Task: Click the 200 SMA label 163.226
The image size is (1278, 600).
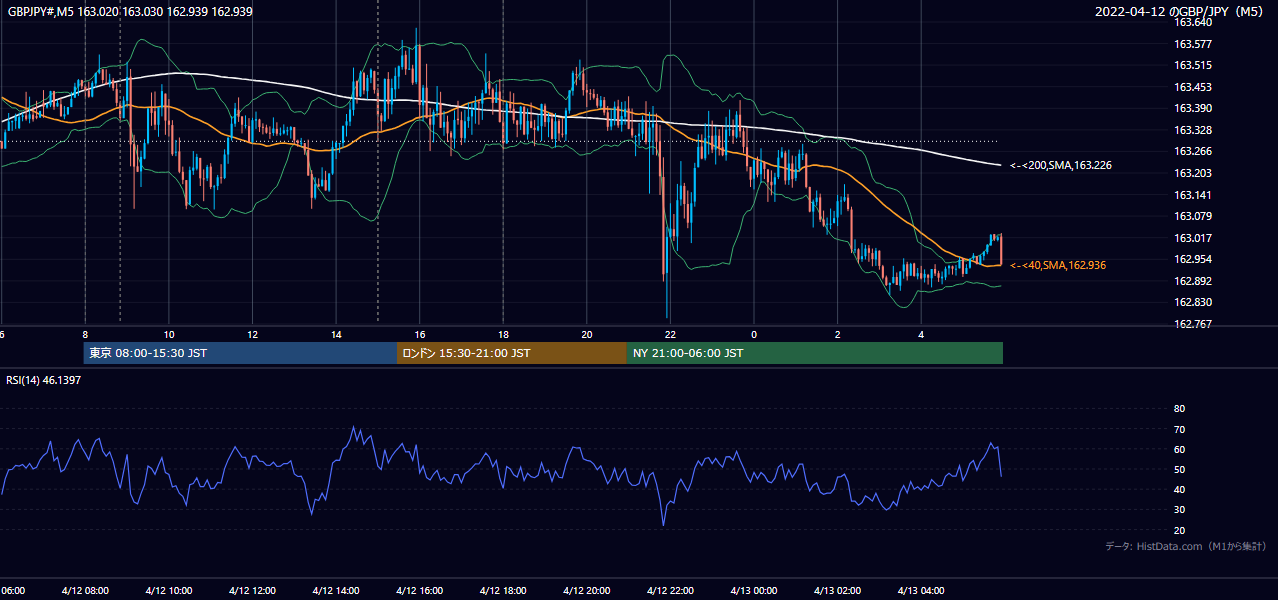Action: point(1061,165)
